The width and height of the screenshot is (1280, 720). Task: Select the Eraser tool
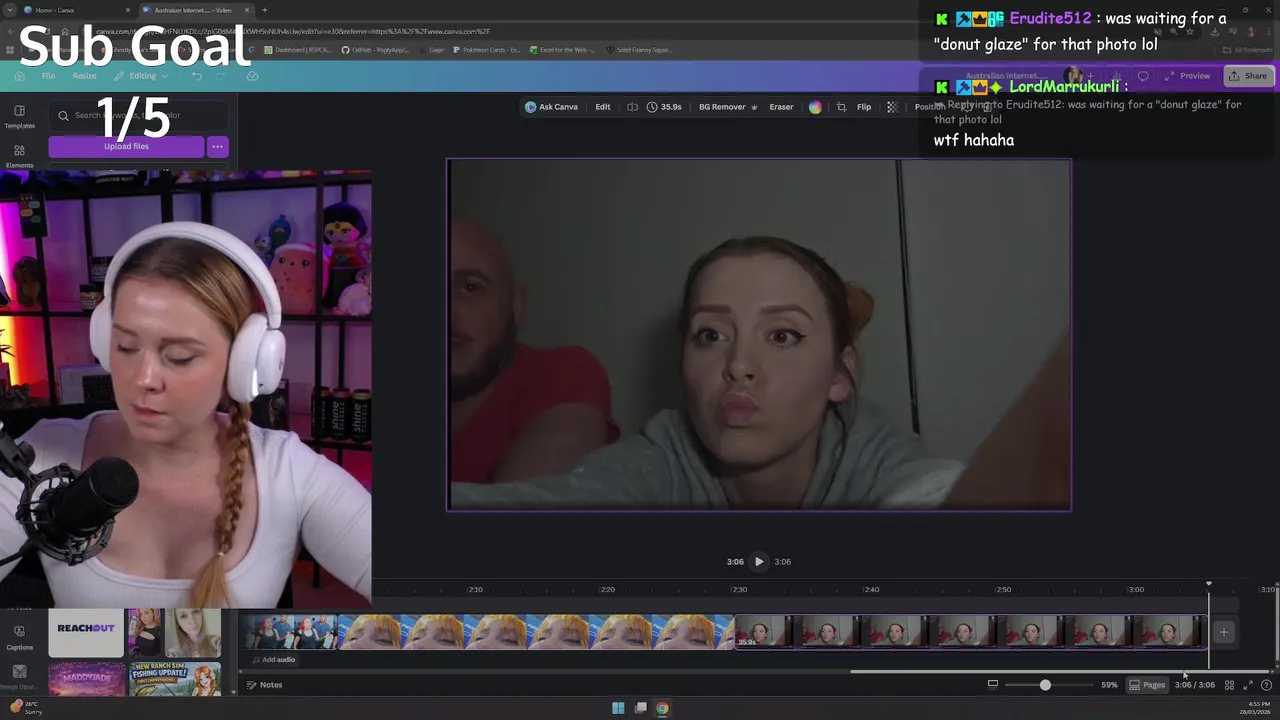(781, 107)
